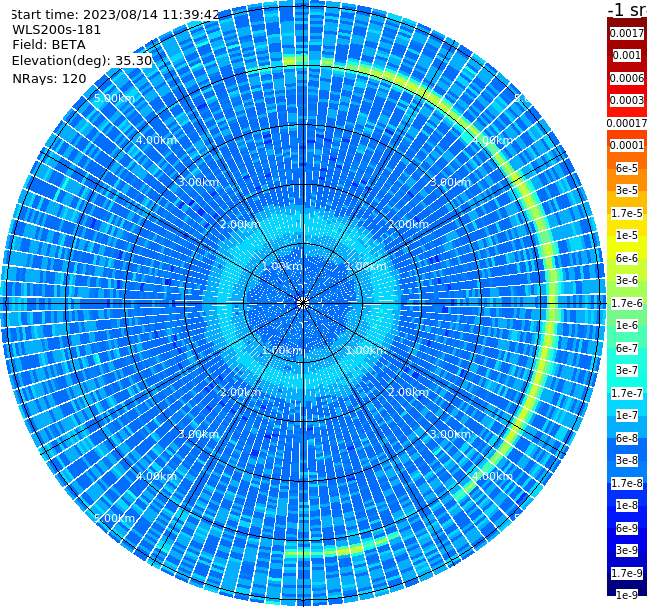647x607 pixels.
Task: Click the 3e-8 colorbar tick label
Action: pos(627,460)
